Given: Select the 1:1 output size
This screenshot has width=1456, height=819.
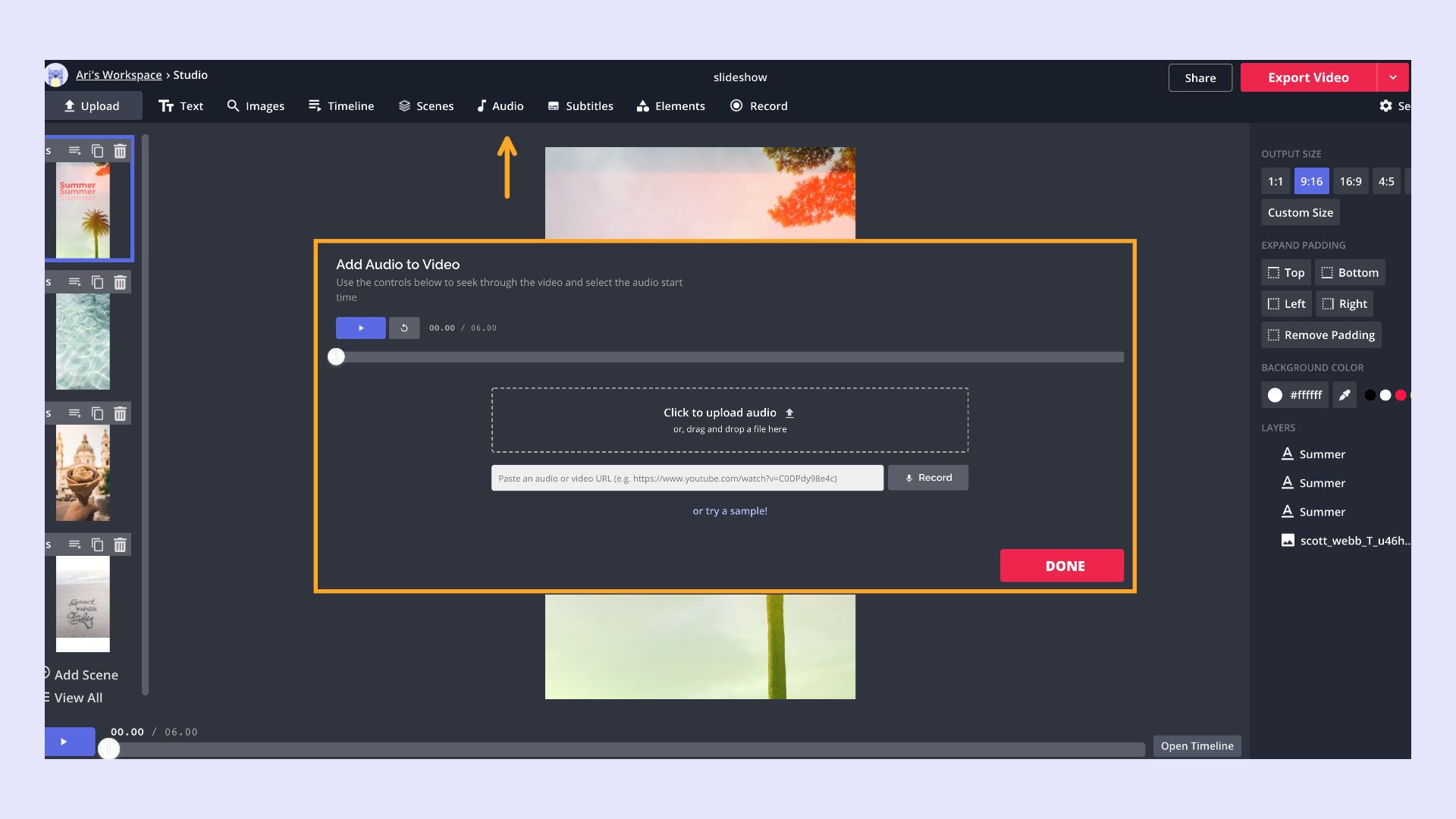Looking at the screenshot, I should point(1276,181).
